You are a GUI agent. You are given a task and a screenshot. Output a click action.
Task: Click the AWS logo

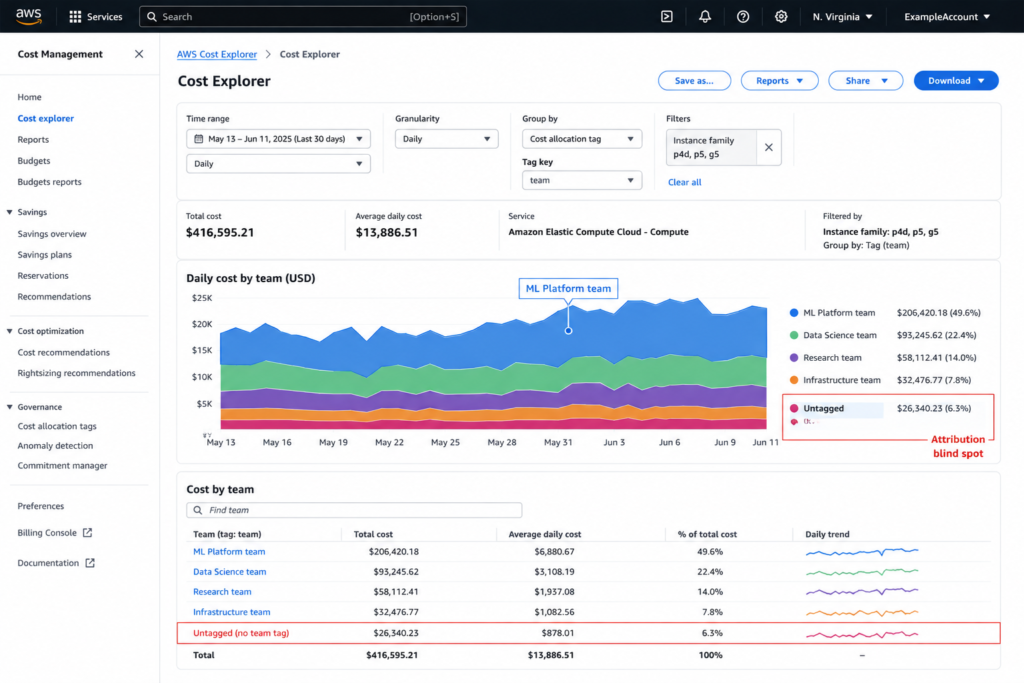[28, 16]
